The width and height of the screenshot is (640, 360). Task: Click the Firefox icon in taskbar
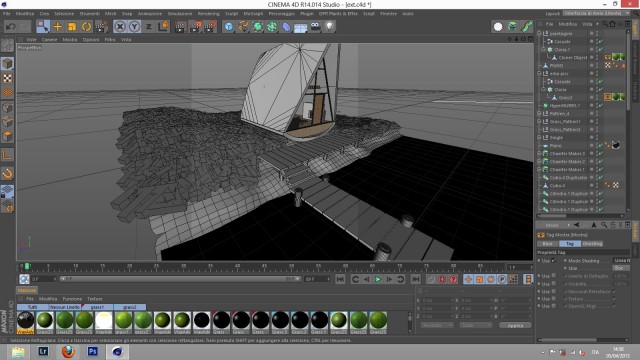pyautogui.click(x=68, y=351)
